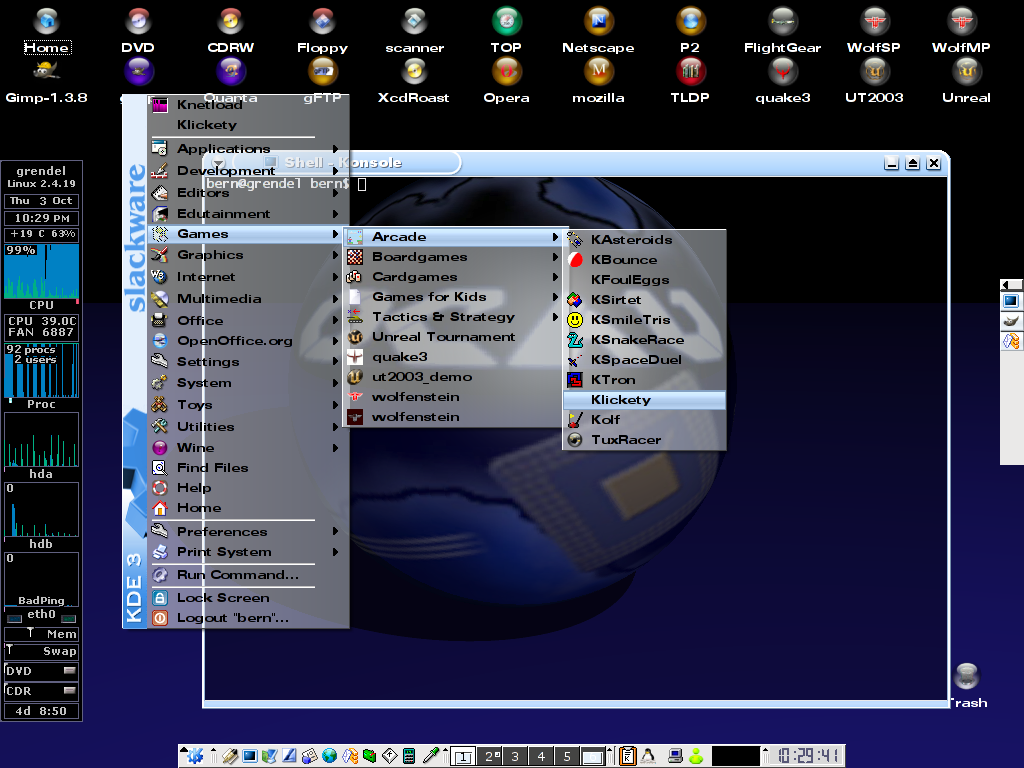This screenshot has width=1024, height=768.
Task: Click the panel clock showing 10:29:41
Action: [808, 756]
